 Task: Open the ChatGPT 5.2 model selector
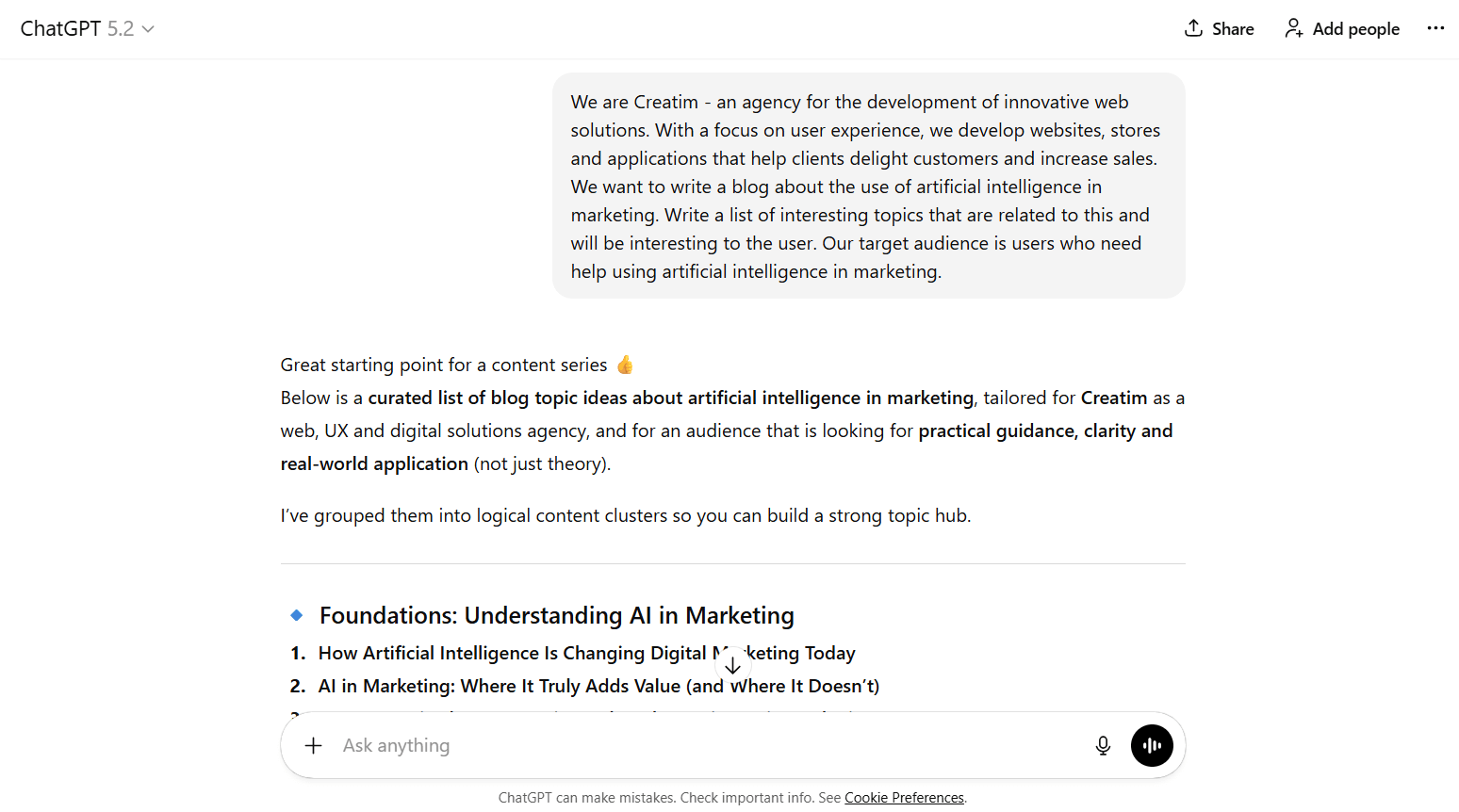click(x=88, y=28)
